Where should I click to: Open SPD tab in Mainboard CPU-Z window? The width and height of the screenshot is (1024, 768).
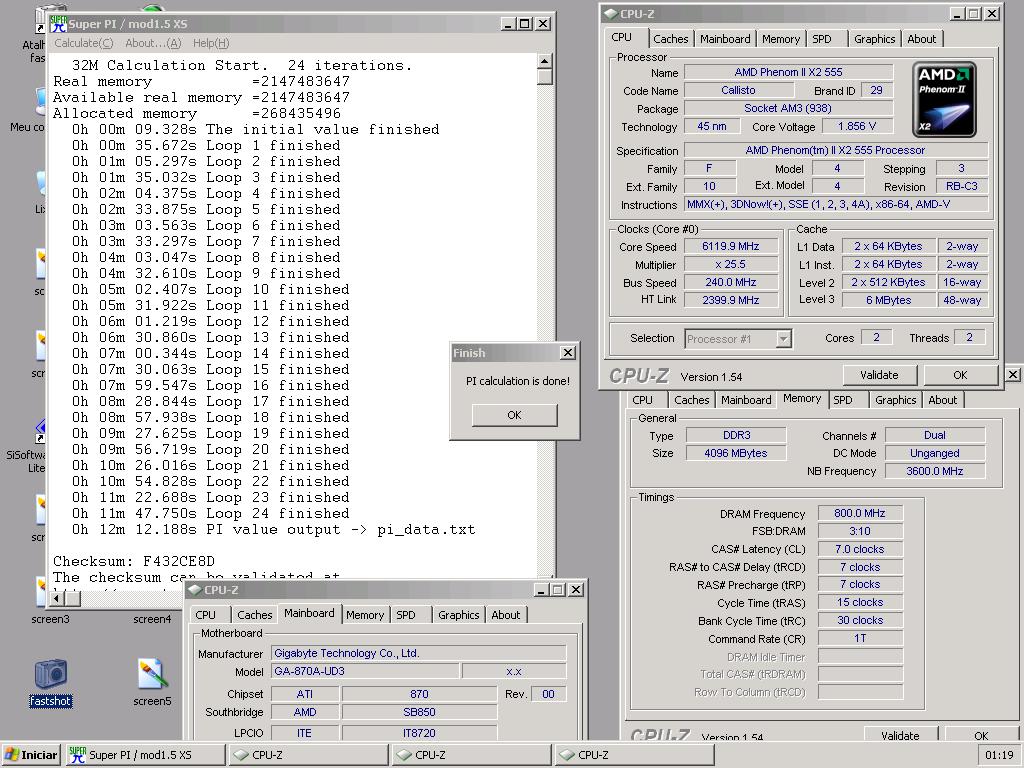click(406, 615)
